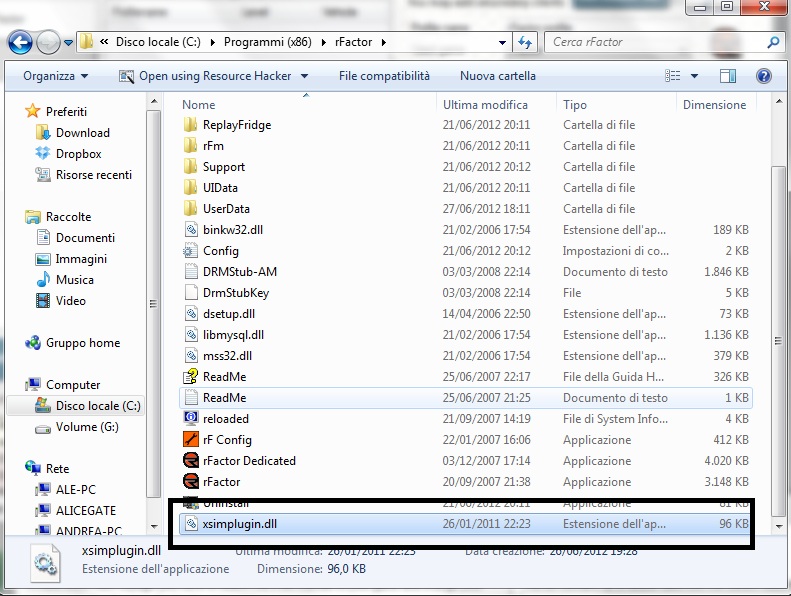Viewport: 791px width, 596px height.
Task: Select the Support folder icon
Action: (x=191, y=167)
